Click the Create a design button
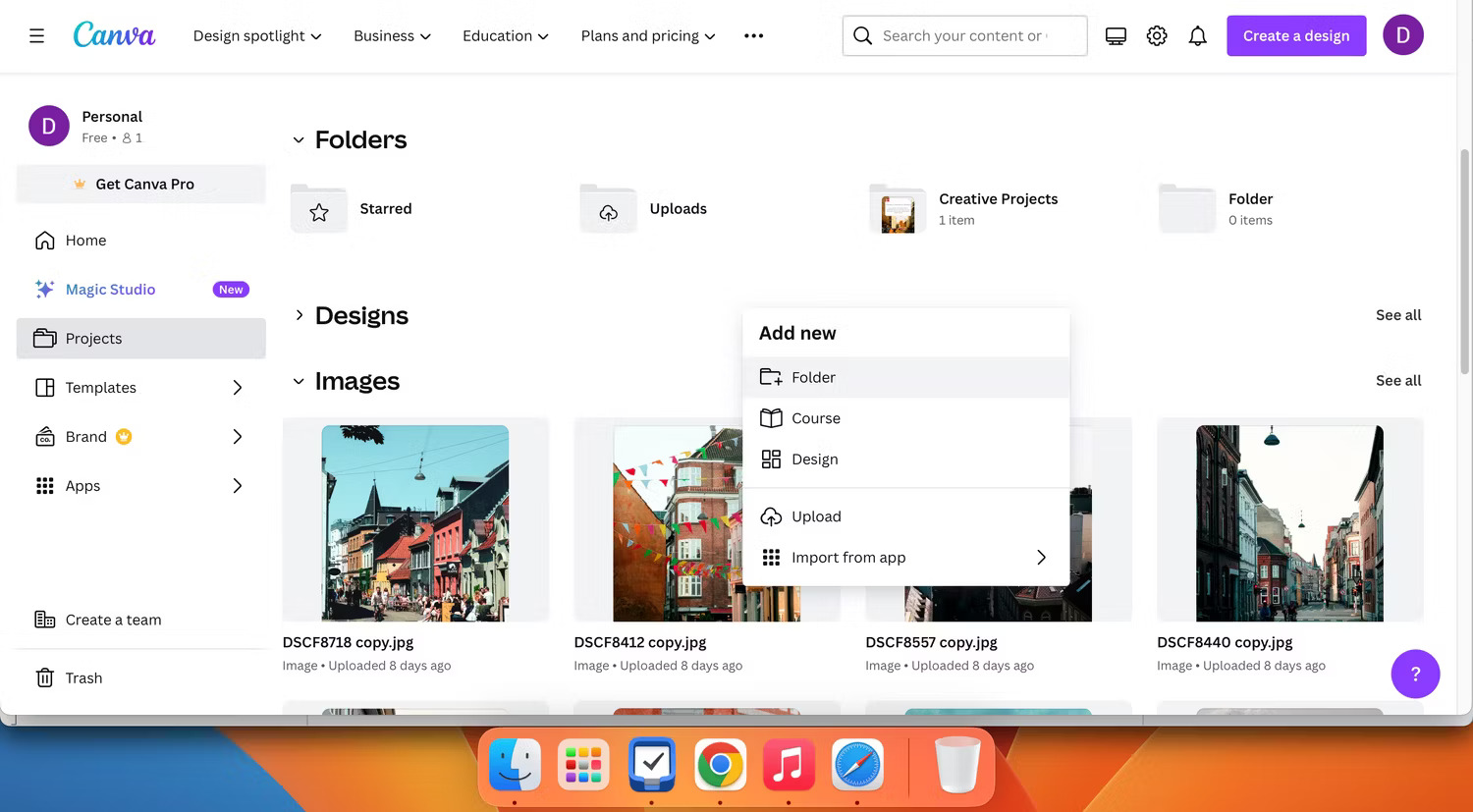The width and height of the screenshot is (1473, 812). point(1296,35)
